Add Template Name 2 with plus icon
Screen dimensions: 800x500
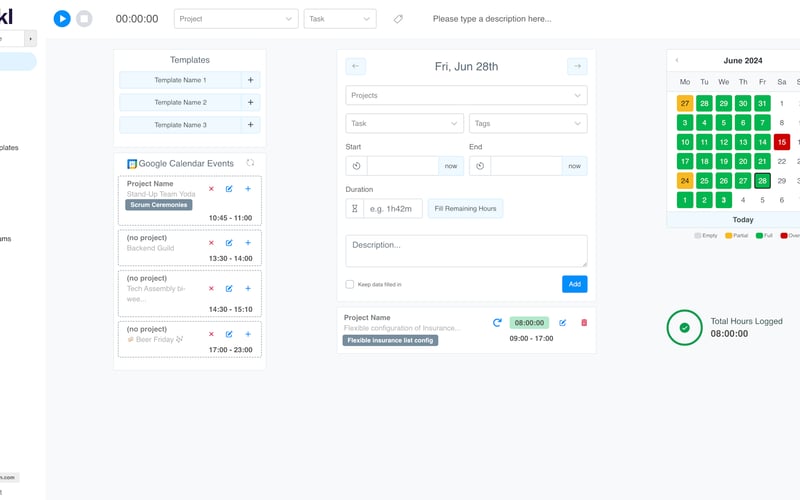[x=251, y=103]
